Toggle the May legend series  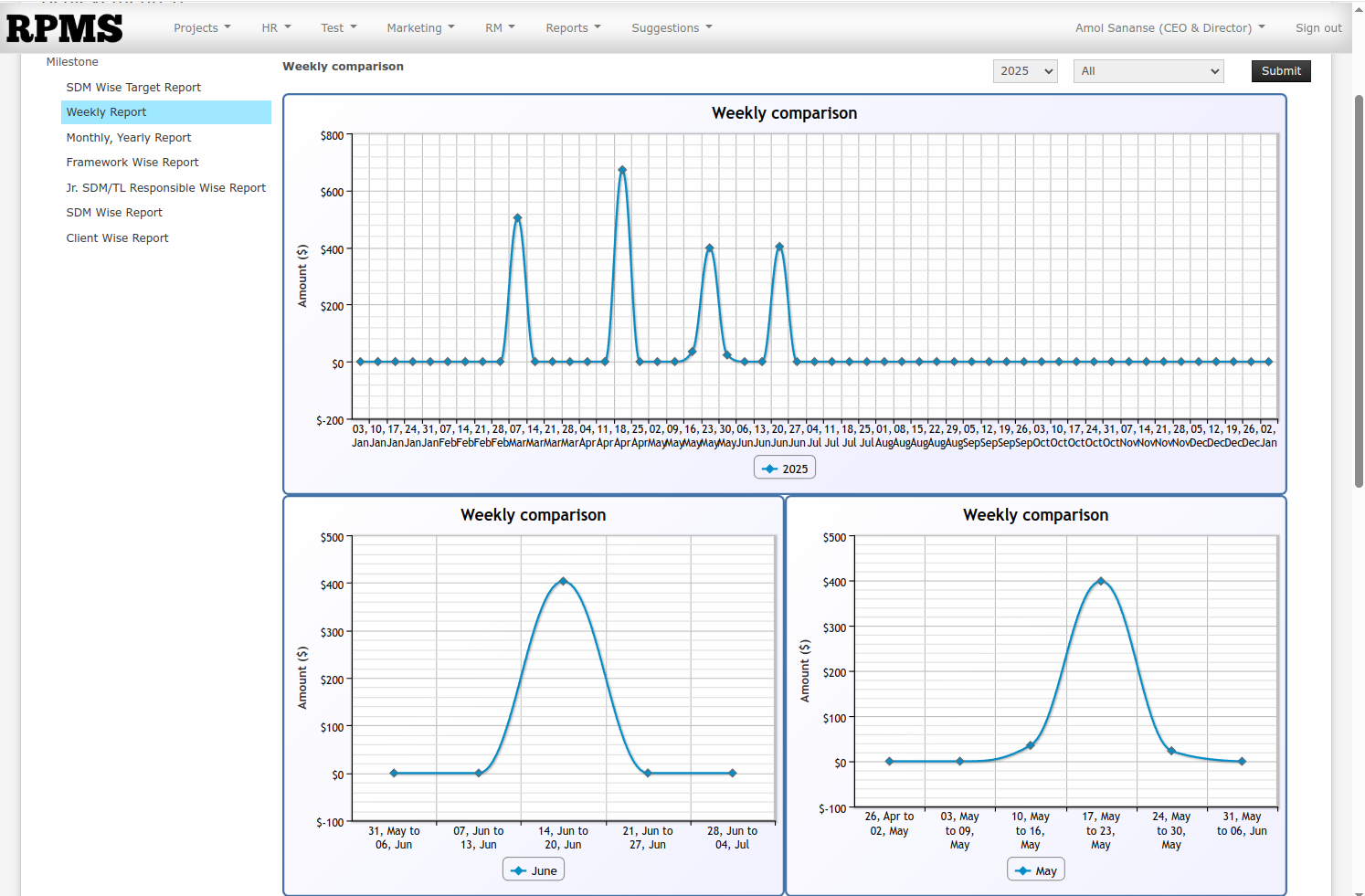[x=1036, y=870]
